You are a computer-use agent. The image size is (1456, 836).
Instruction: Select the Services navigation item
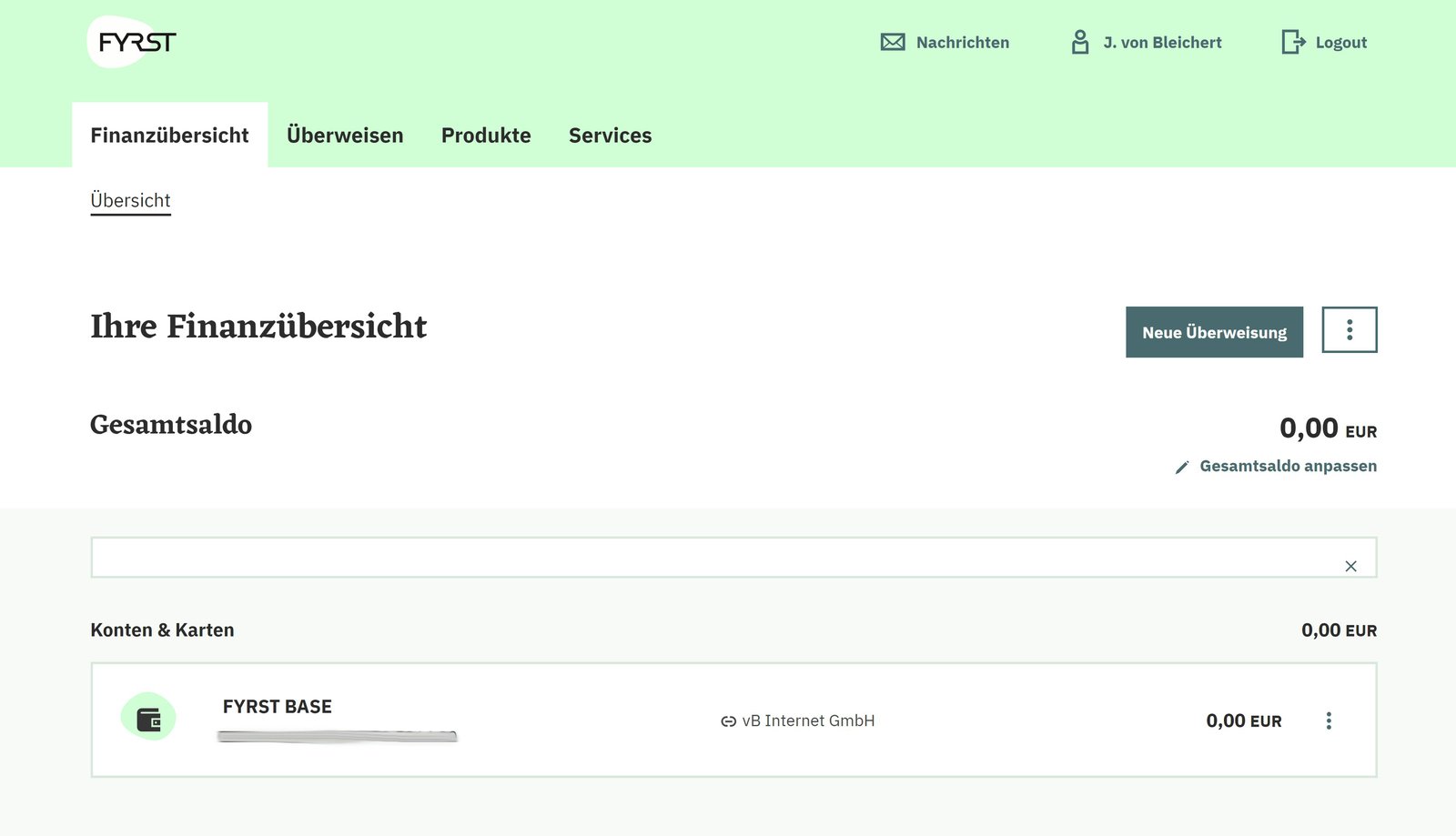coord(611,135)
